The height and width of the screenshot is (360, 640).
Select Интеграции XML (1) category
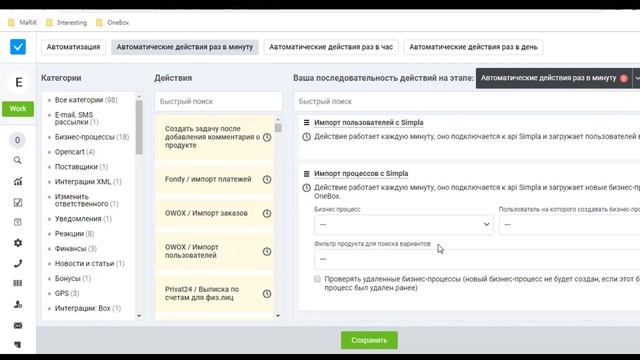coord(88,182)
